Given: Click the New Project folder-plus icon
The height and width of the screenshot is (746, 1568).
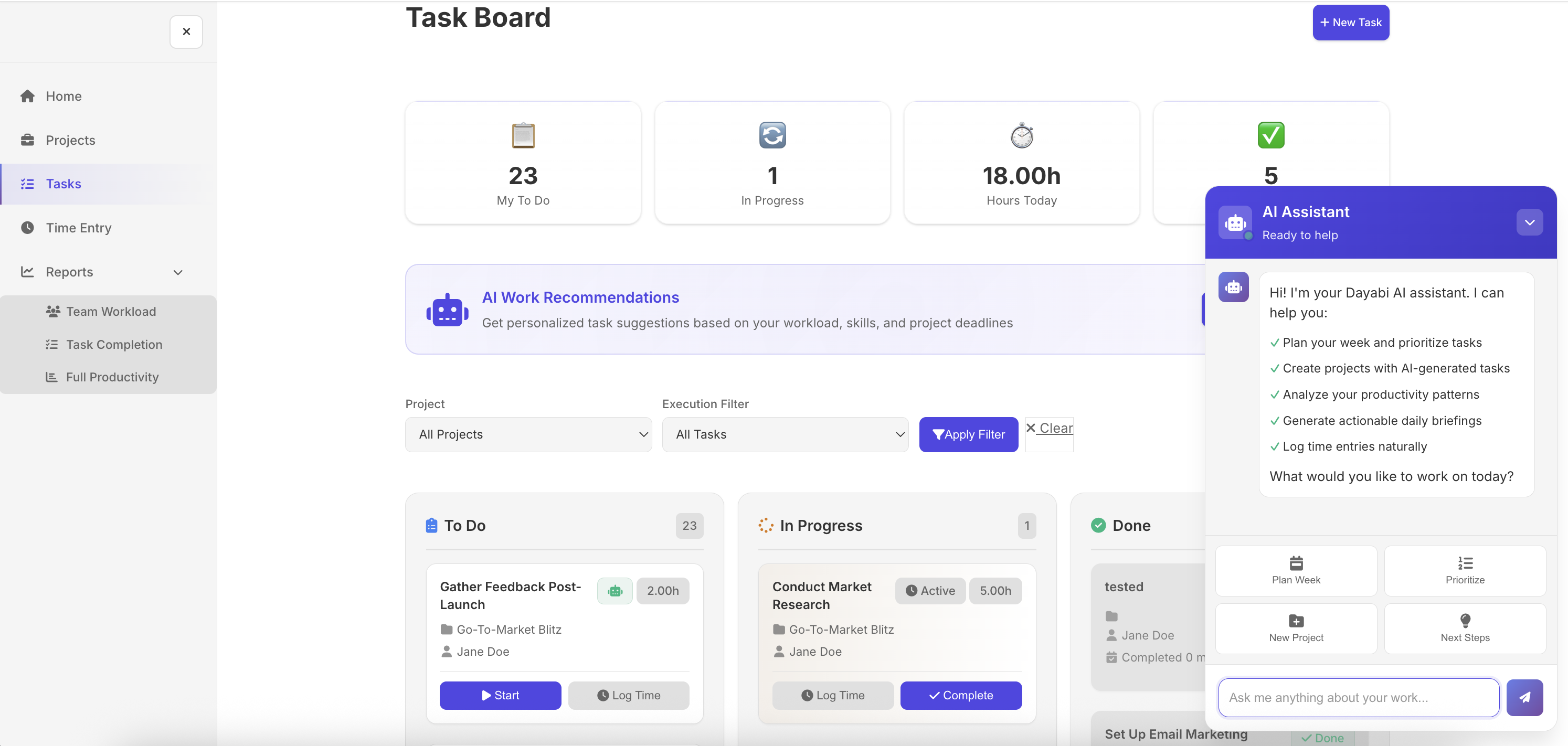Looking at the screenshot, I should point(1296,620).
